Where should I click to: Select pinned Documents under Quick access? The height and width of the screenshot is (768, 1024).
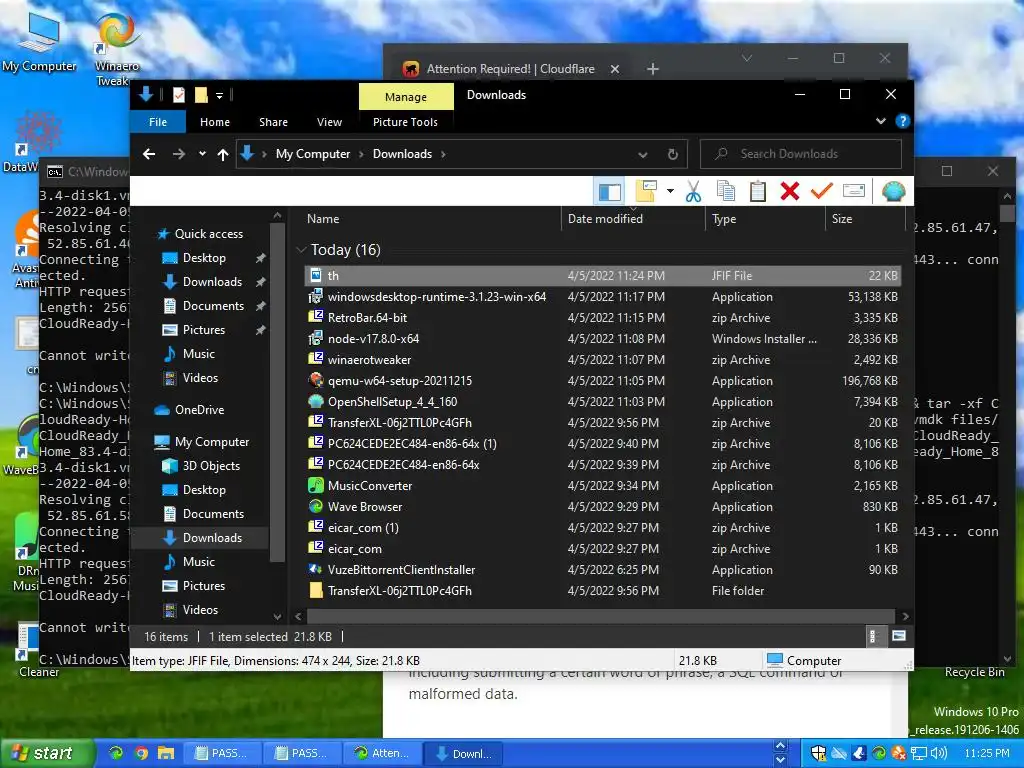pos(213,306)
